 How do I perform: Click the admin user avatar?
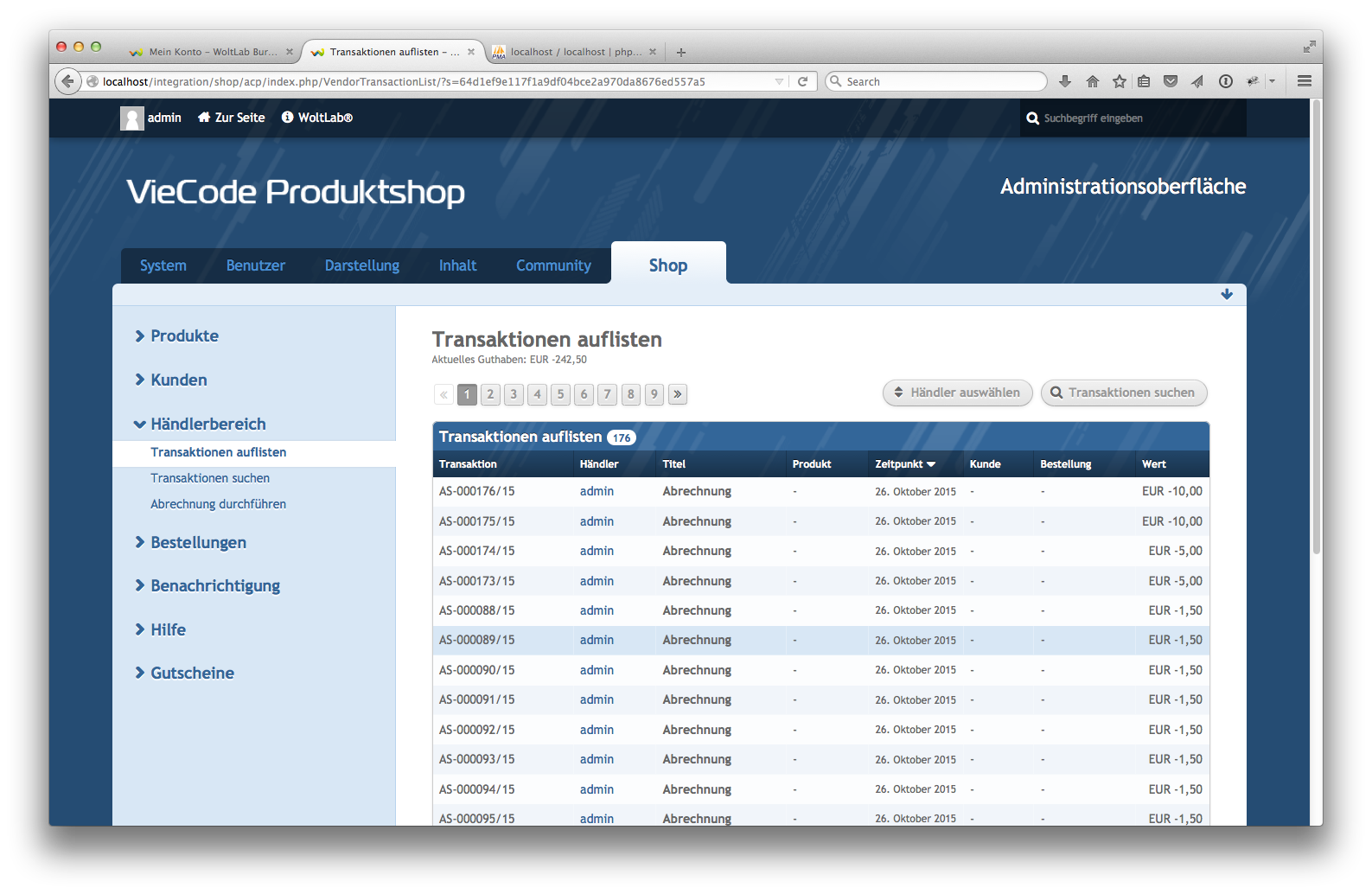click(131, 118)
